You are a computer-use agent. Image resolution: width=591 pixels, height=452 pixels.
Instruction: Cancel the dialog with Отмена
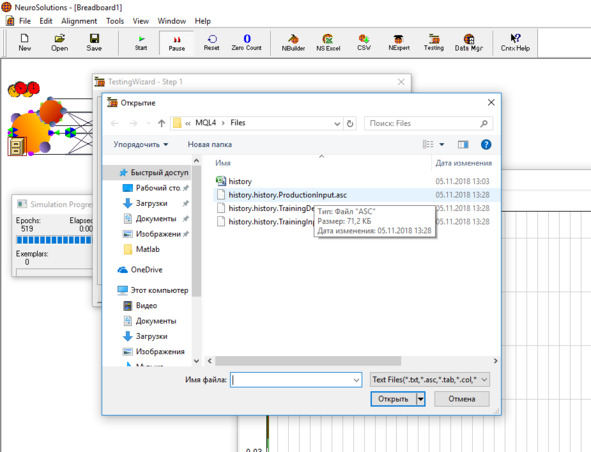[462, 399]
